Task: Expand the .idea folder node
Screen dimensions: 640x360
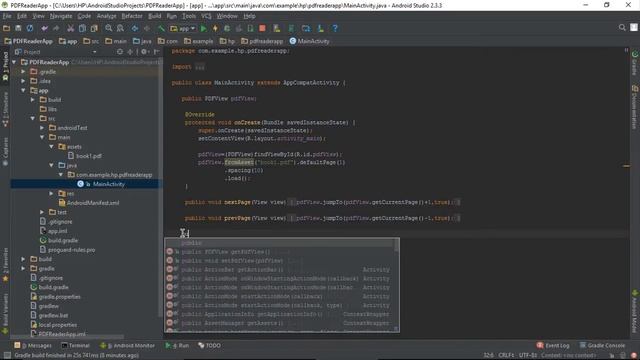Action: point(23,81)
